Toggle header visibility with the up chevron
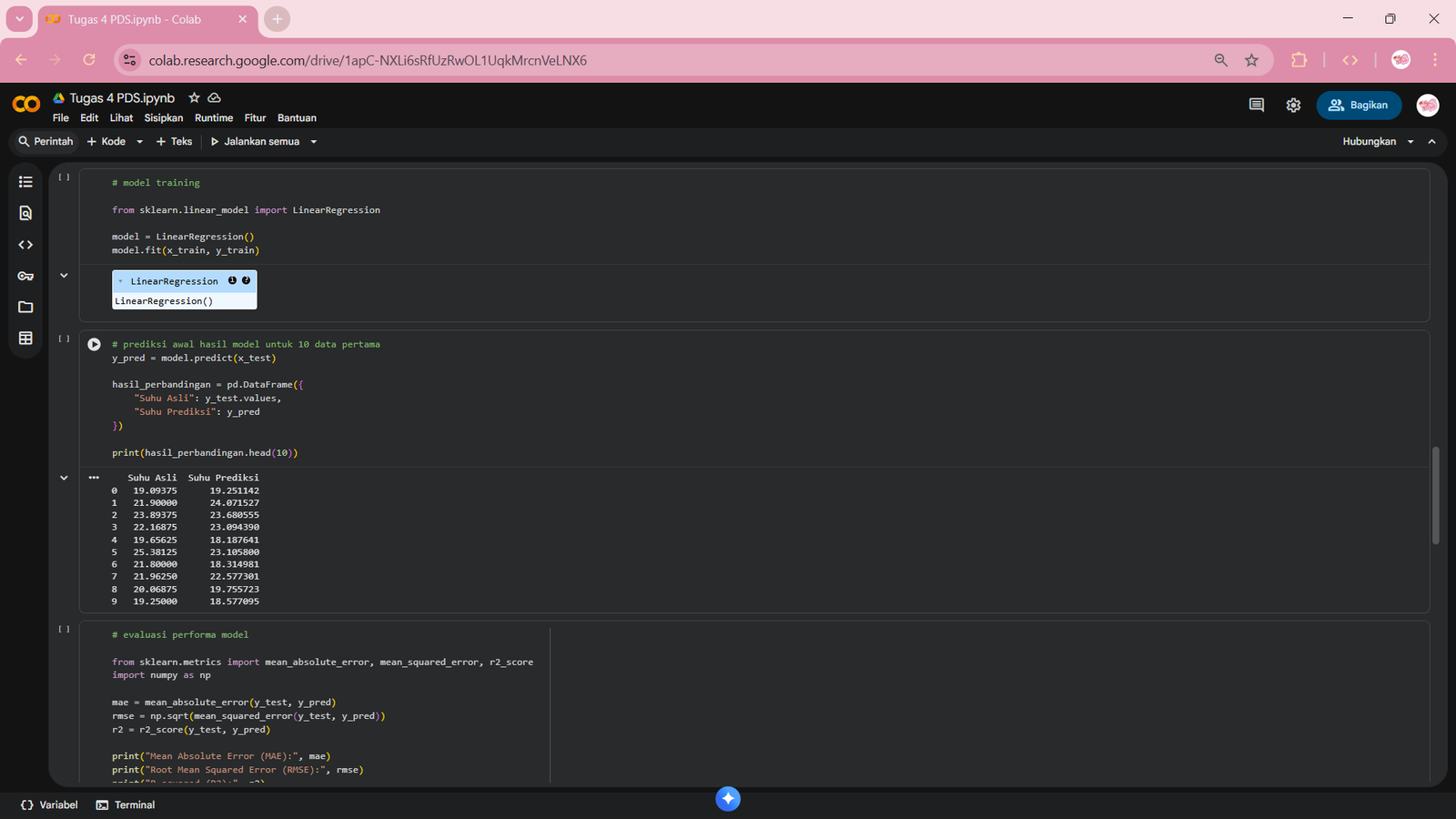 [1431, 142]
